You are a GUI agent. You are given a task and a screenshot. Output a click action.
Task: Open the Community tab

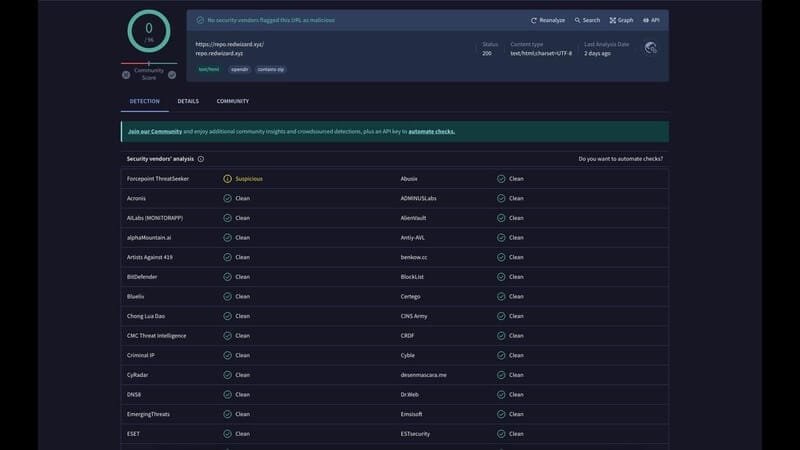(x=232, y=101)
